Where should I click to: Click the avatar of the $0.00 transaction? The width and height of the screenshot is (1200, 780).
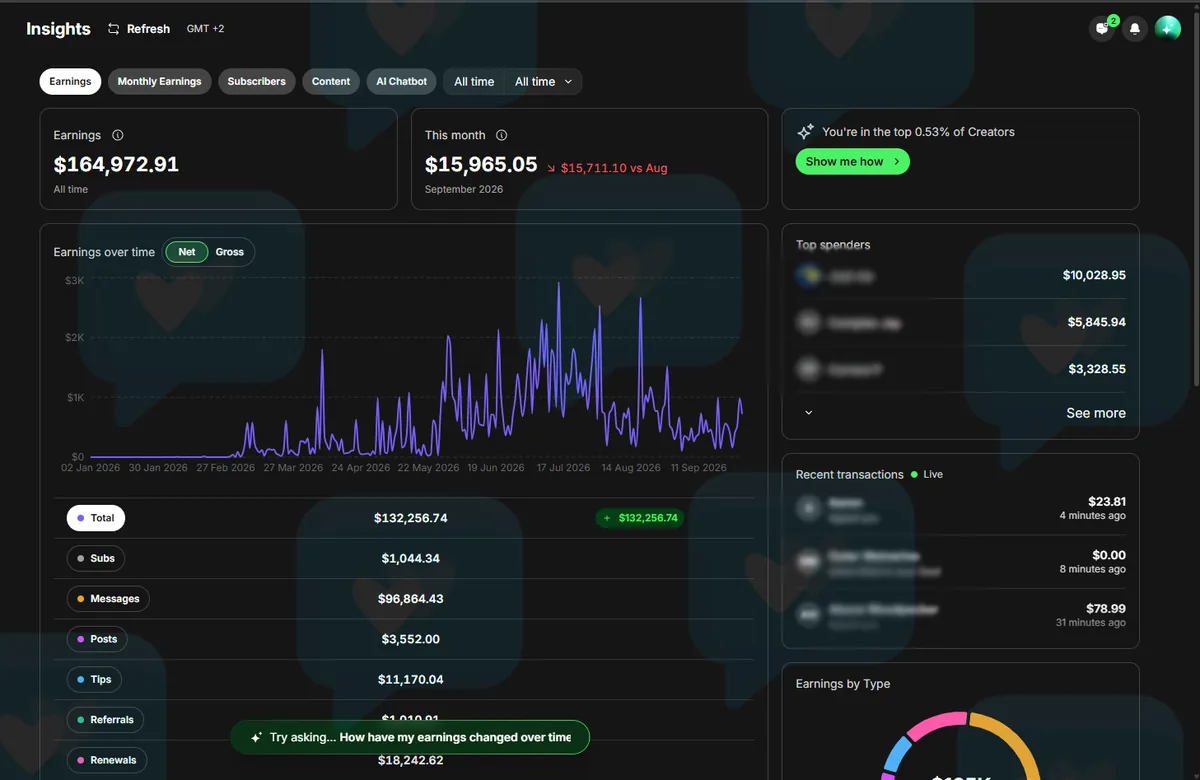pos(808,562)
